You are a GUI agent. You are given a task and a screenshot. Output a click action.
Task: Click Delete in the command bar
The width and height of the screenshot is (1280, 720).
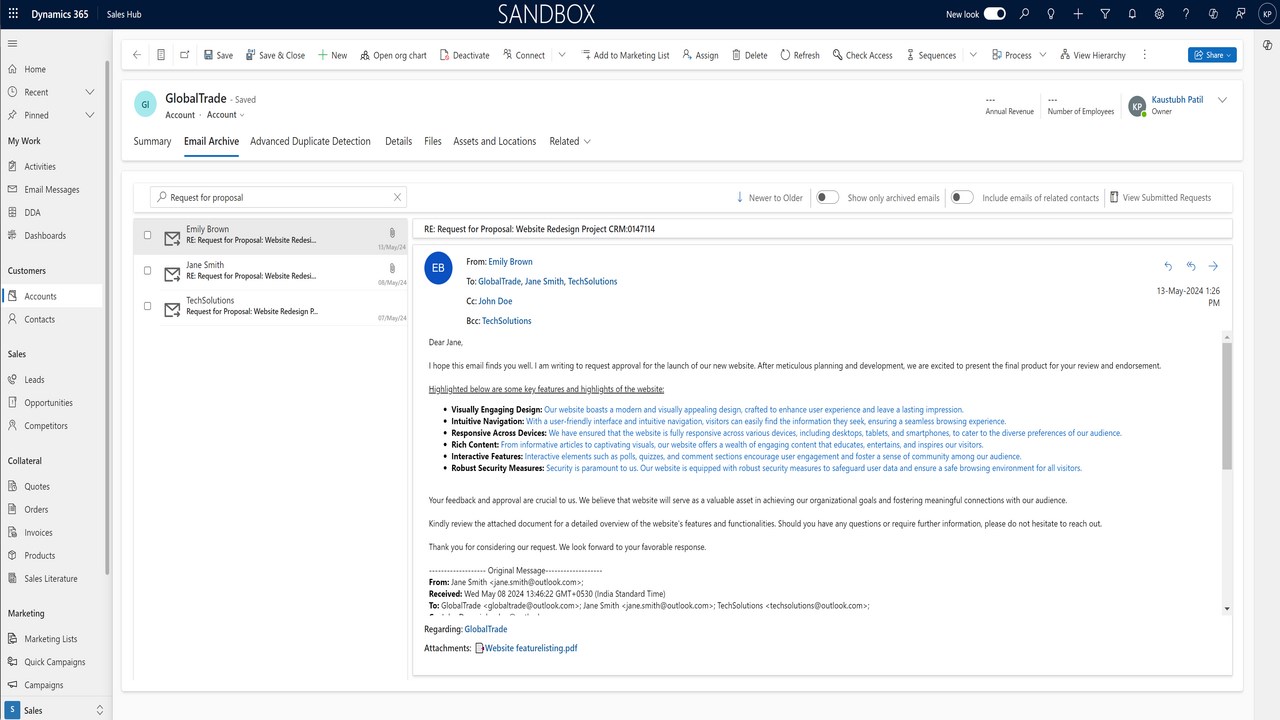[750, 55]
